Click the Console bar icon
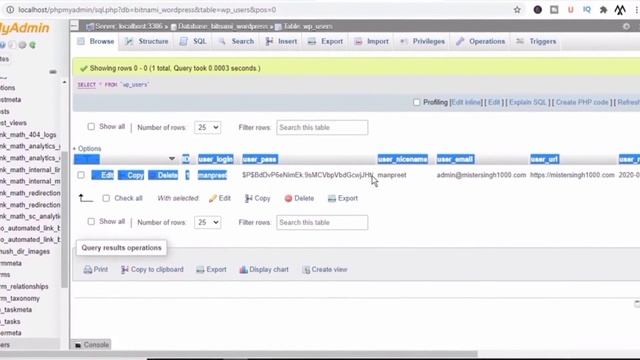This screenshot has width=640, height=360. pyautogui.click(x=78, y=345)
